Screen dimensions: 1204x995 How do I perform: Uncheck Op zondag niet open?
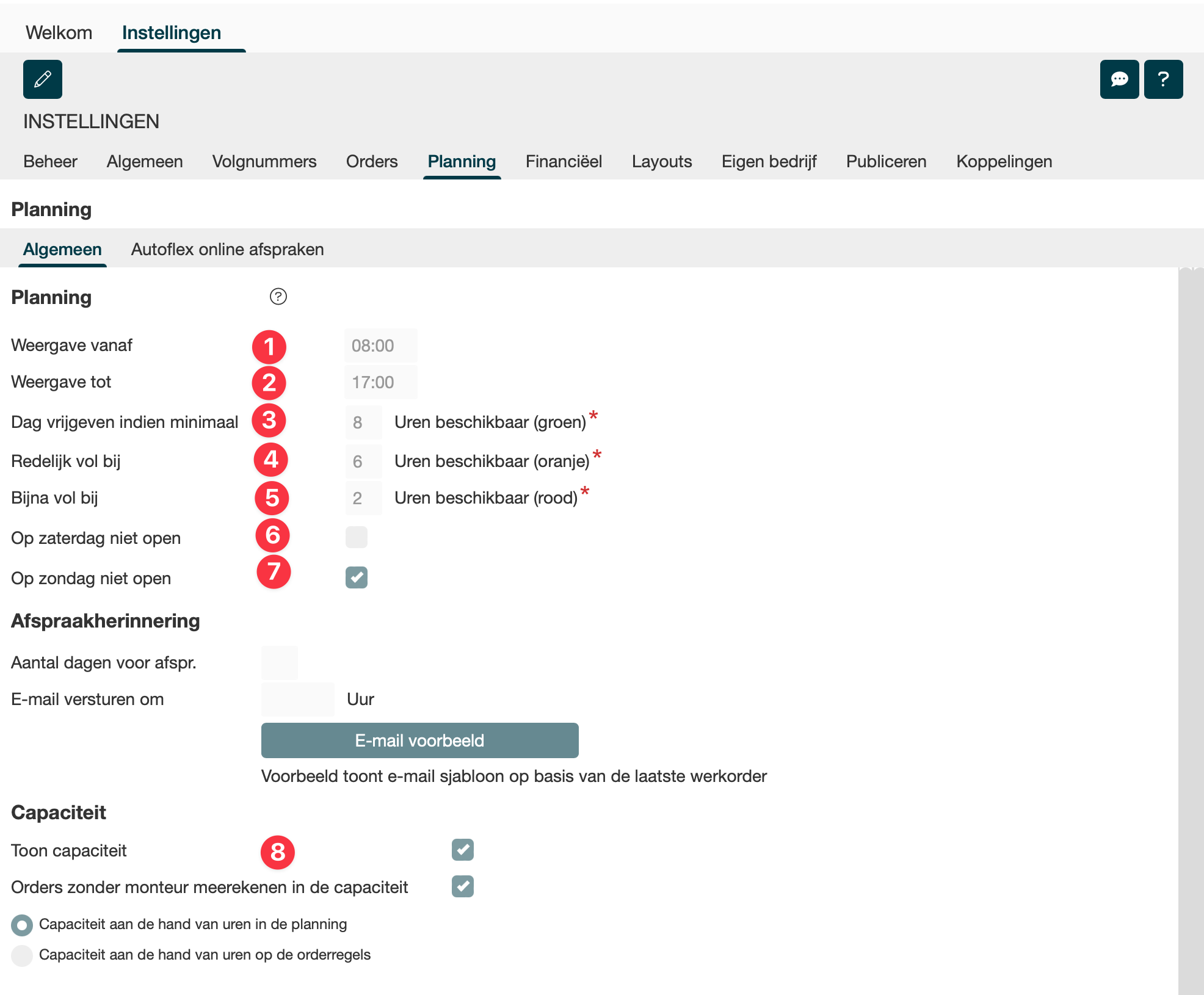(x=357, y=577)
